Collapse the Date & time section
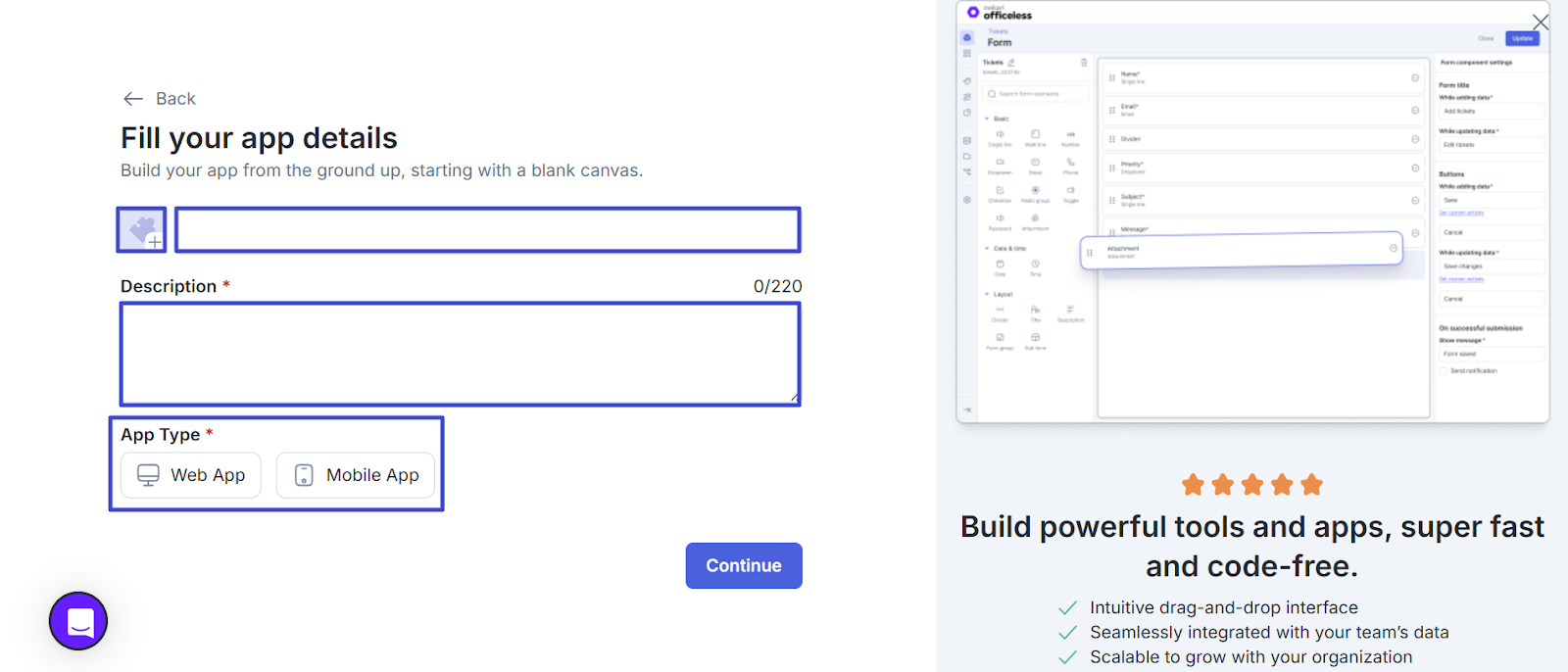Viewport: 1568px width, 672px height. coord(988,249)
